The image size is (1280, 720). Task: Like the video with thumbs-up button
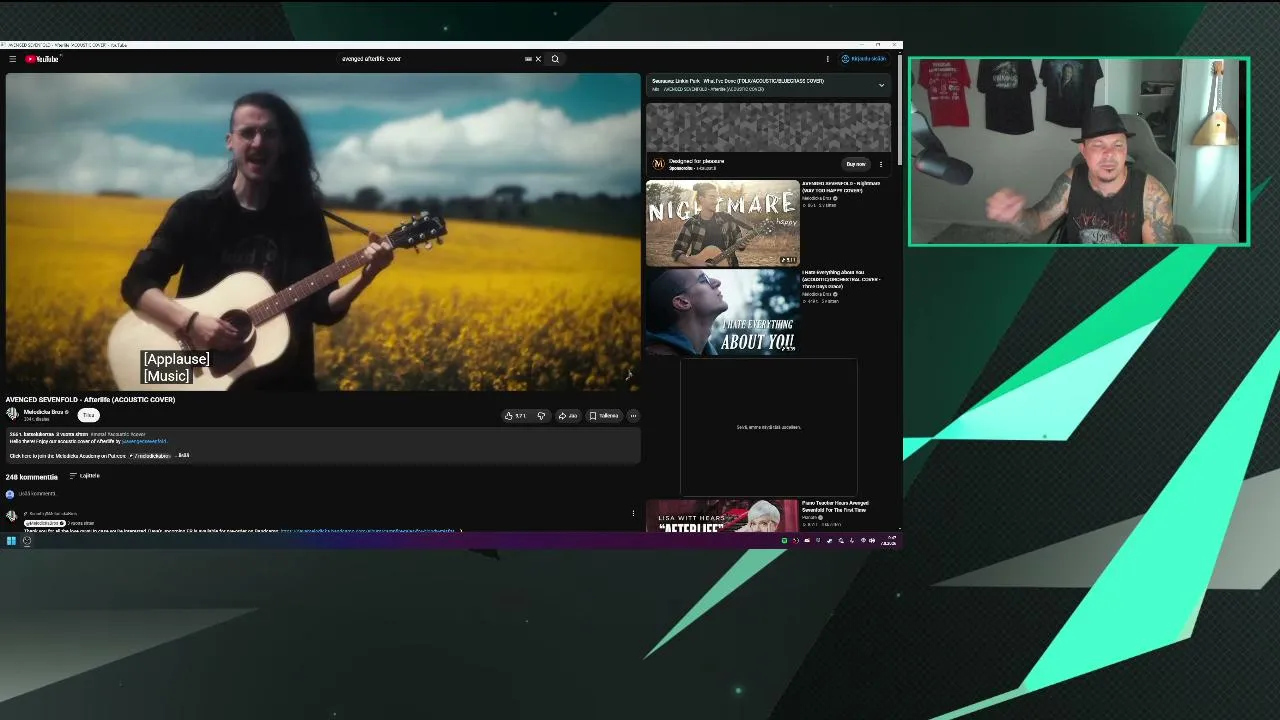[516, 416]
